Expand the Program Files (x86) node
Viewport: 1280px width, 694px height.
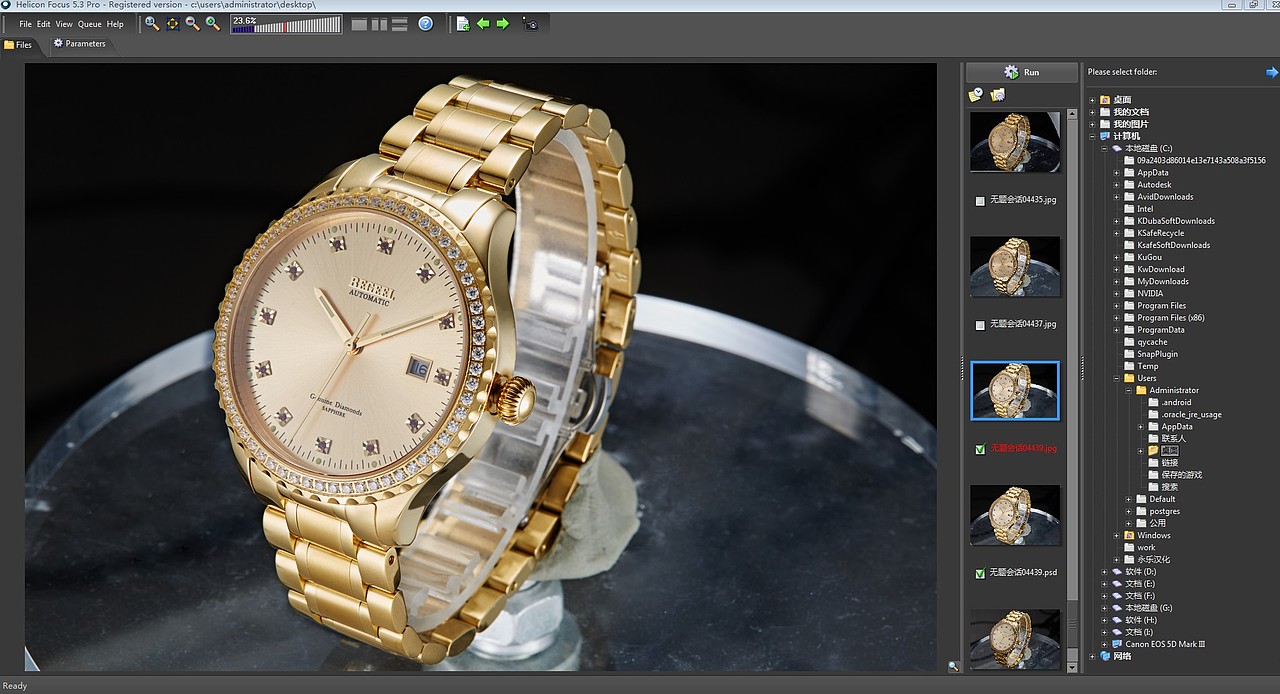point(1117,318)
